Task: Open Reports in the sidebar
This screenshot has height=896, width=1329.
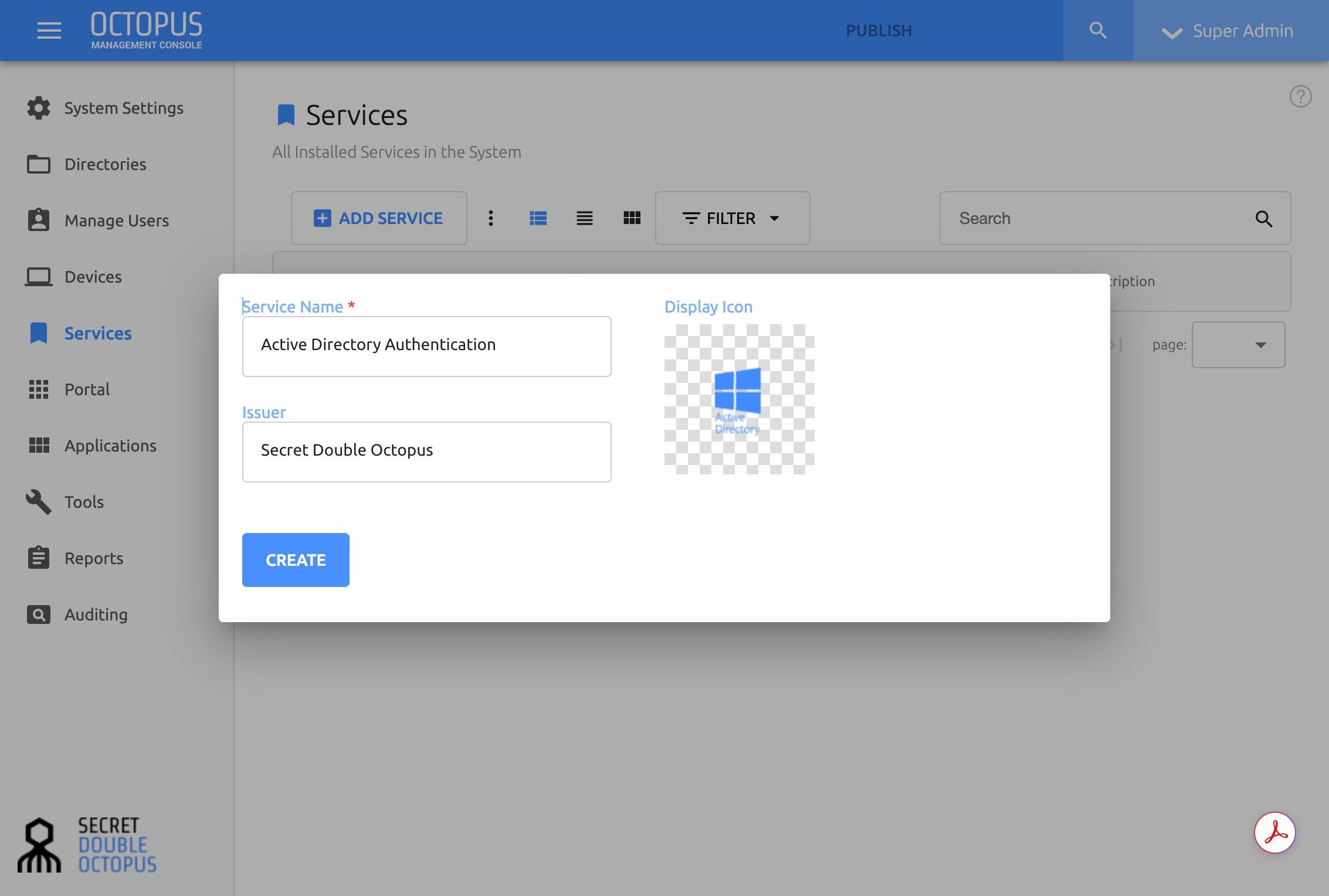Action: [x=76, y=558]
